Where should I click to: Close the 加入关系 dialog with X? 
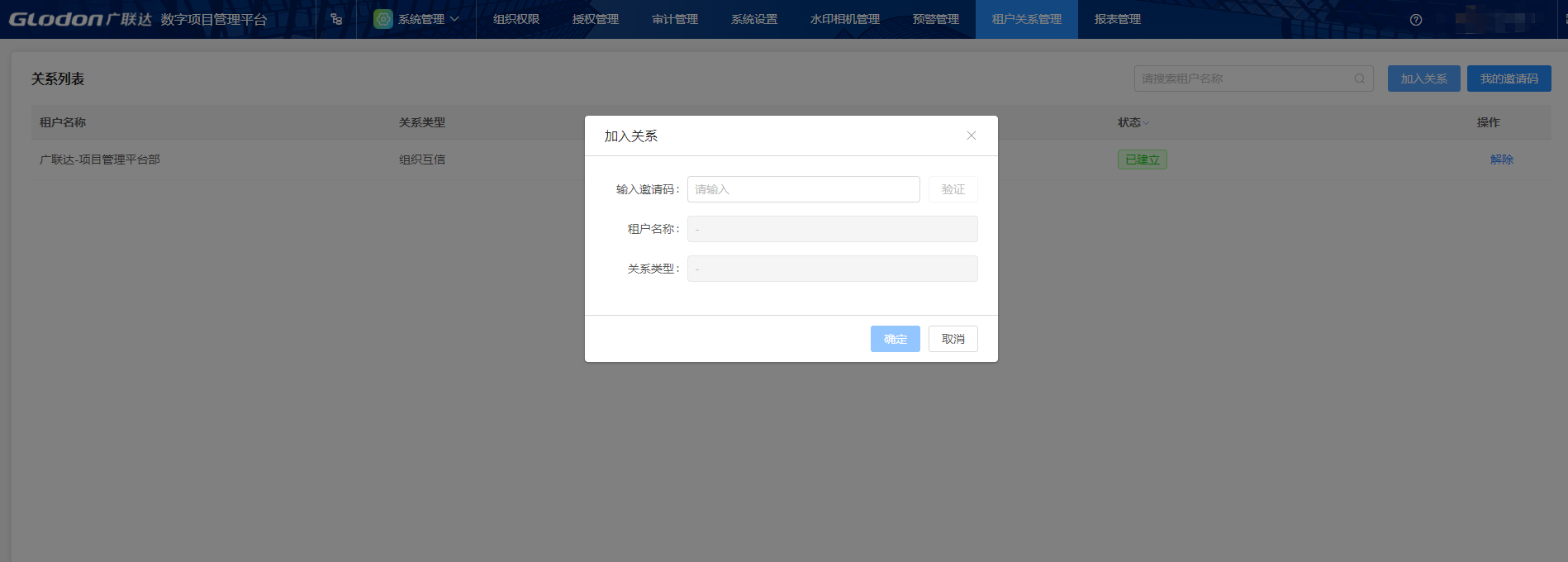coord(972,136)
